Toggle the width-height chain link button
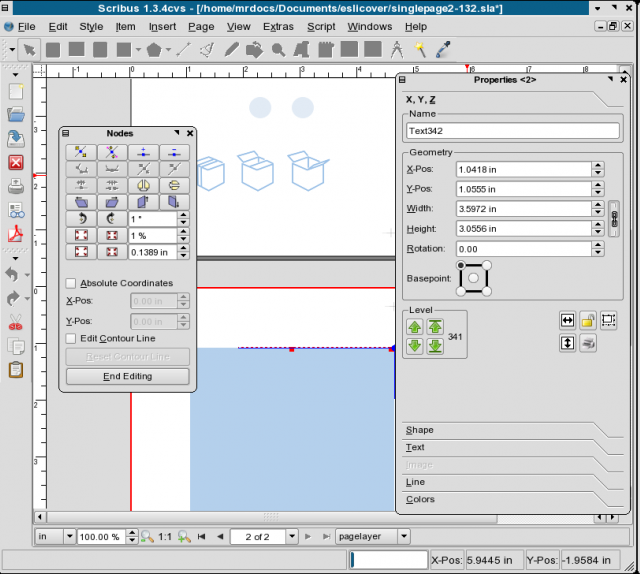640x574 pixels. (614, 218)
